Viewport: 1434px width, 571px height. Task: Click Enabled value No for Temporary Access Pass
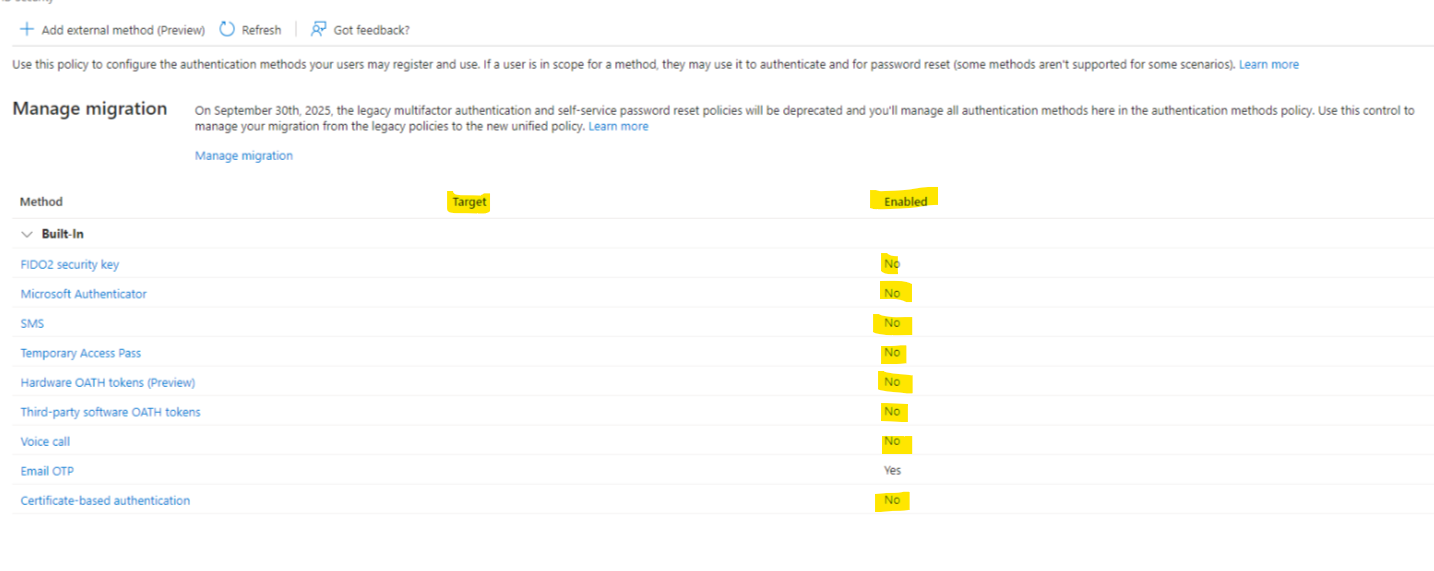892,353
